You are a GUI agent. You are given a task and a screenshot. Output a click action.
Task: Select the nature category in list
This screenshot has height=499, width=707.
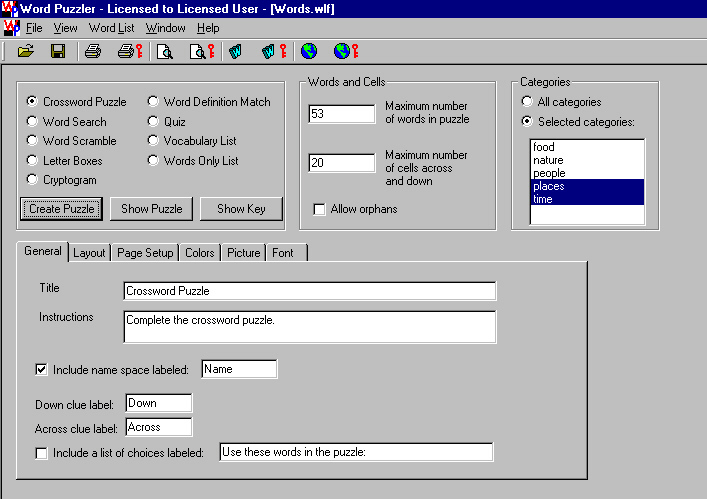coord(587,160)
